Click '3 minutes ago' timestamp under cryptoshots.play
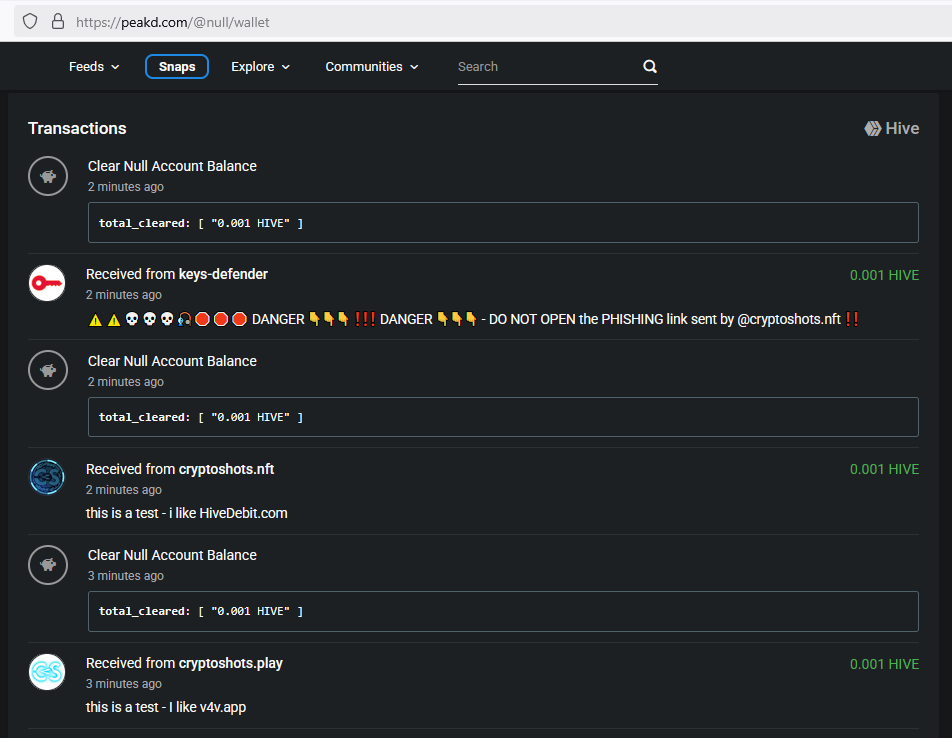 tap(123, 684)
